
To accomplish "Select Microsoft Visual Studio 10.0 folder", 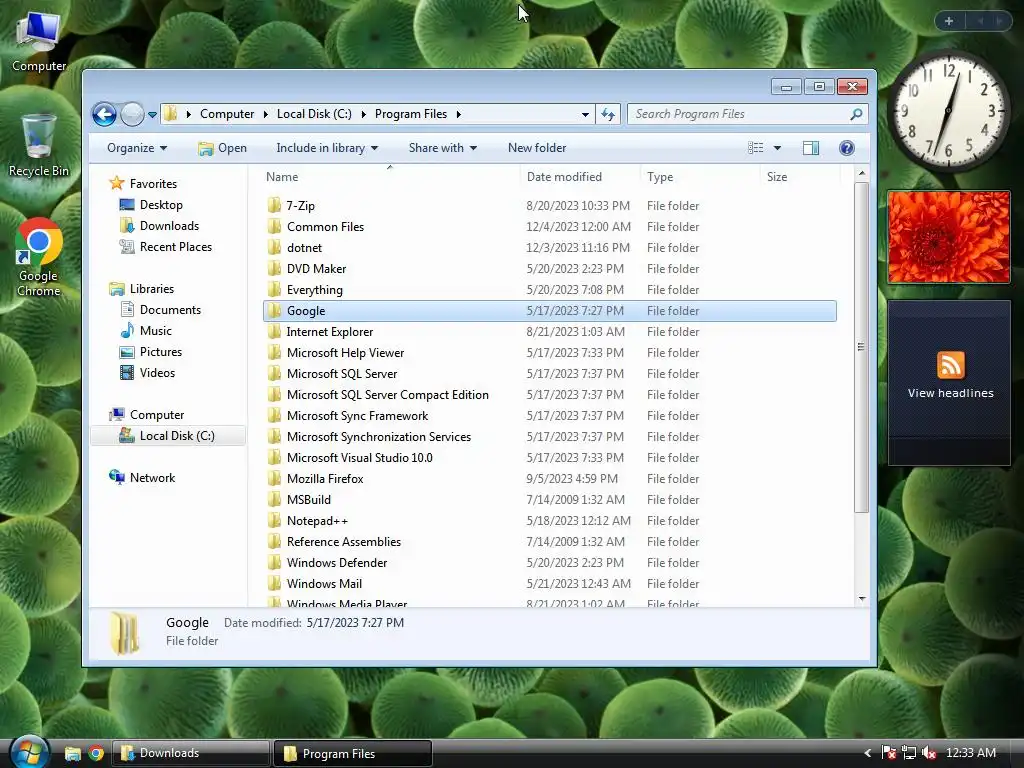I will tap(359, 458).
